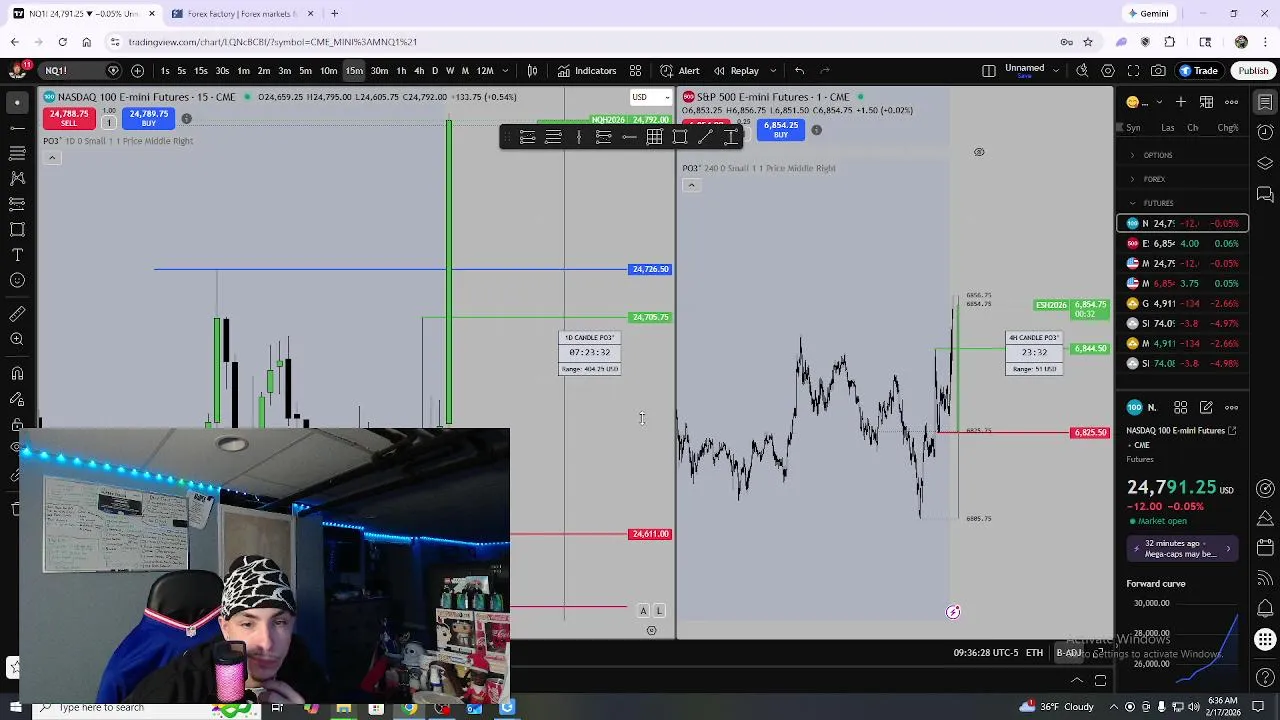Select the measure ruler tool
Viewport: 1280px width, 720px height.
pyautogui.click(x=17, y=314)
